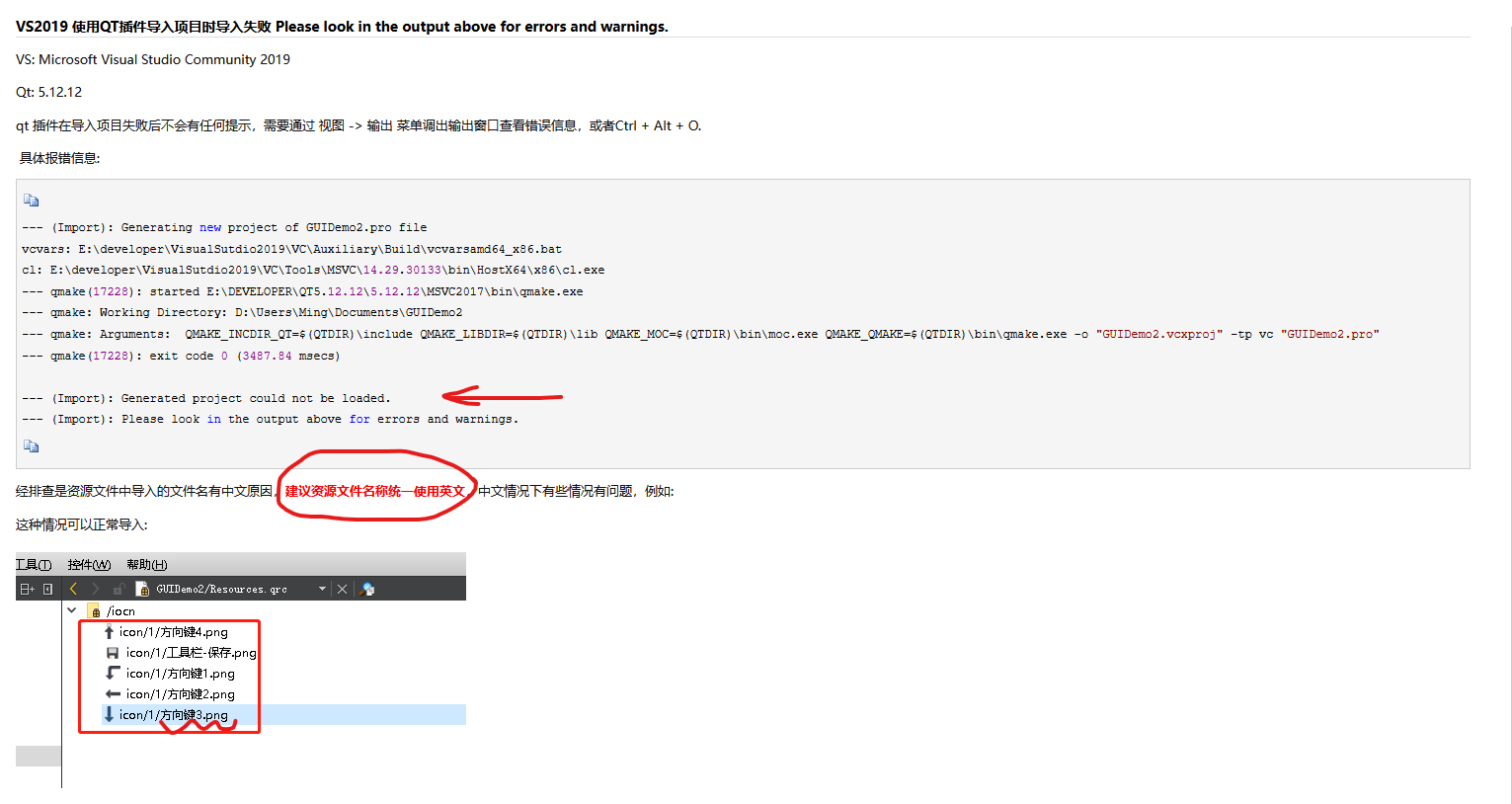The height and width of the screenshot is (804, 1512).
Task: Click the 'qmake: Working Directory' log line
Action: [x=242, y=312]
